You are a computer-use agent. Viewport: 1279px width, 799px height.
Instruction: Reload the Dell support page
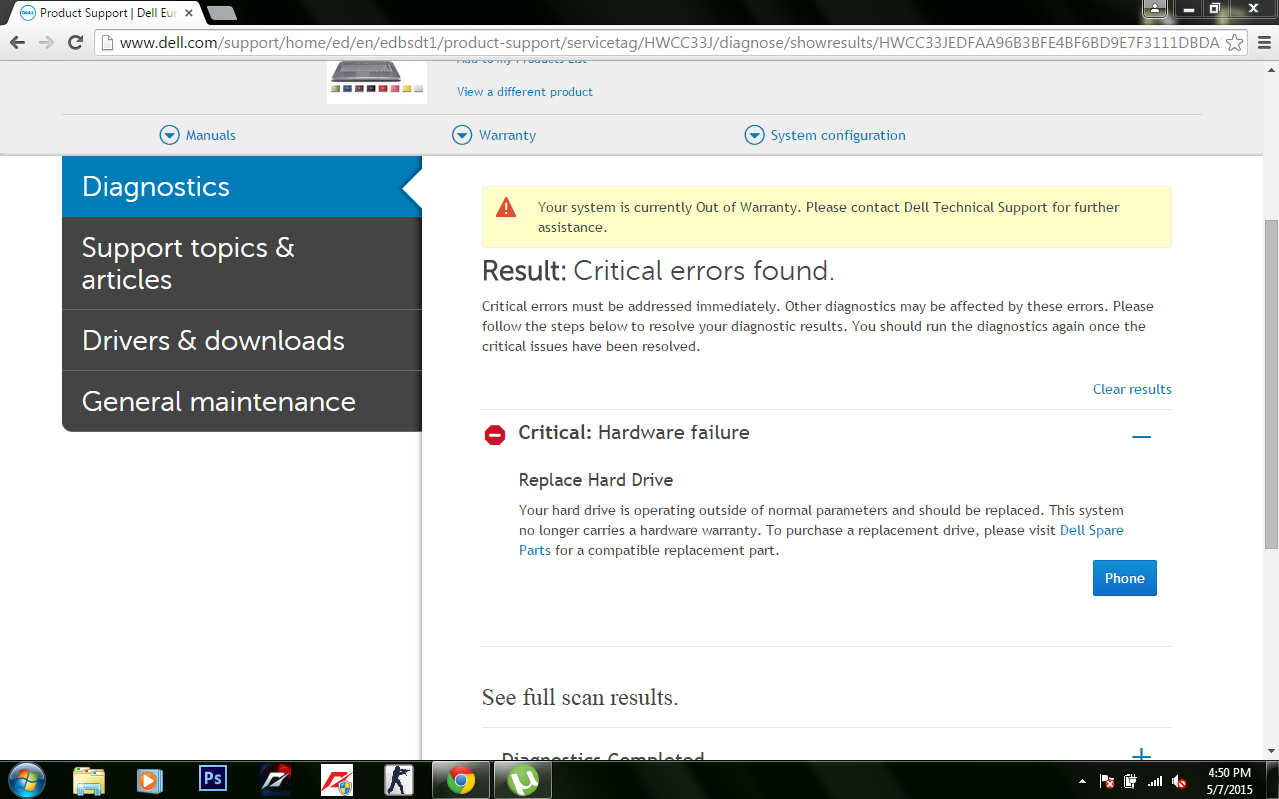click(x=75, y=42)
